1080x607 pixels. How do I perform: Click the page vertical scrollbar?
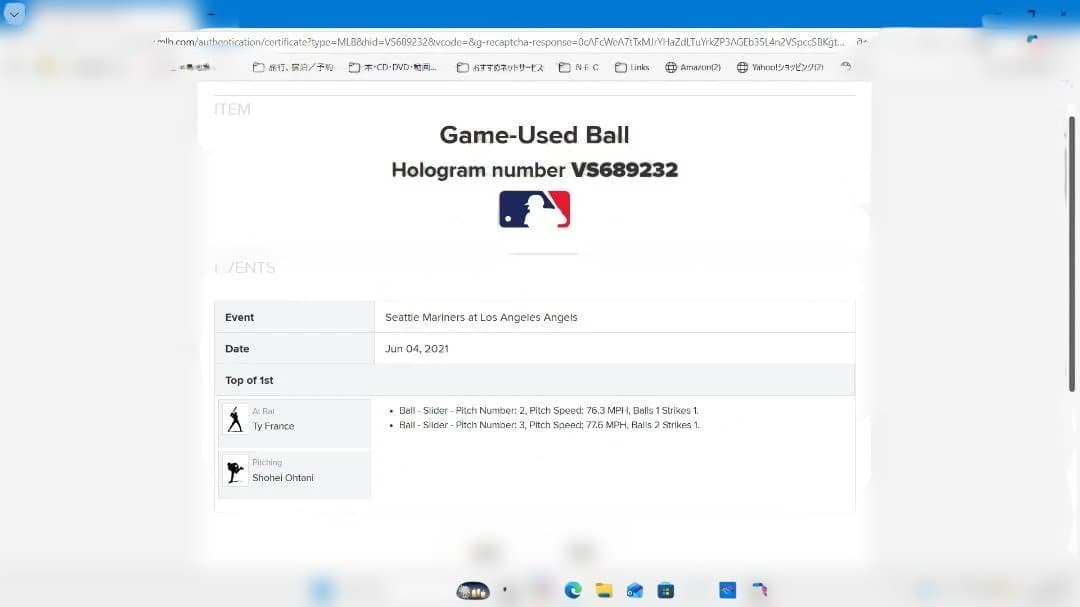1072,254
